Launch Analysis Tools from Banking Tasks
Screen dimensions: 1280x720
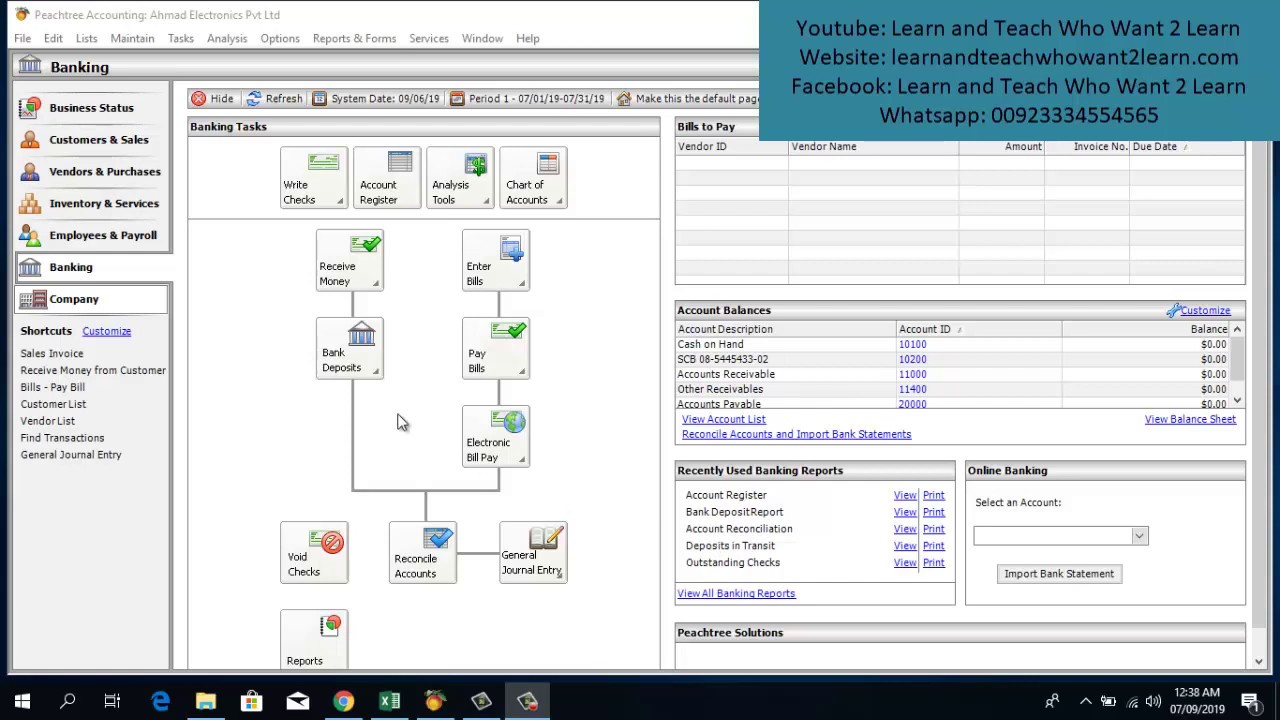click(460, 178)
